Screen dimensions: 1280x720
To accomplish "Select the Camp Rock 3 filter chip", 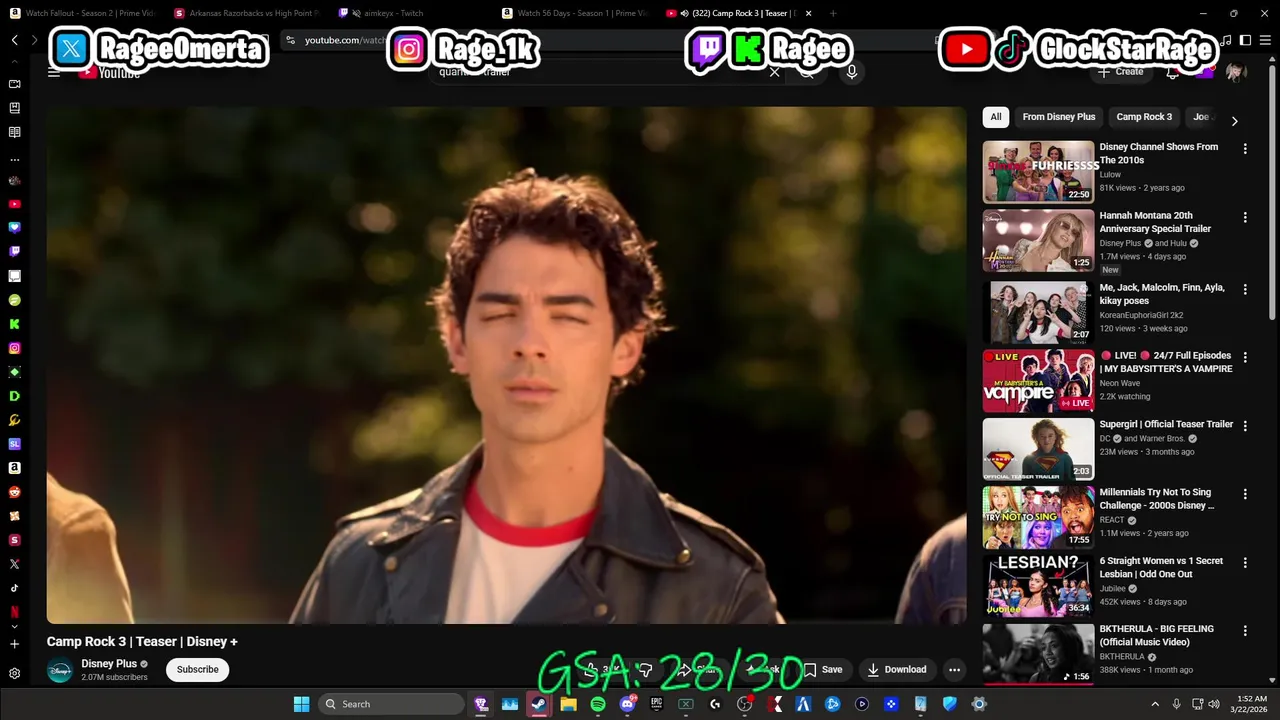I will 1144,117.
